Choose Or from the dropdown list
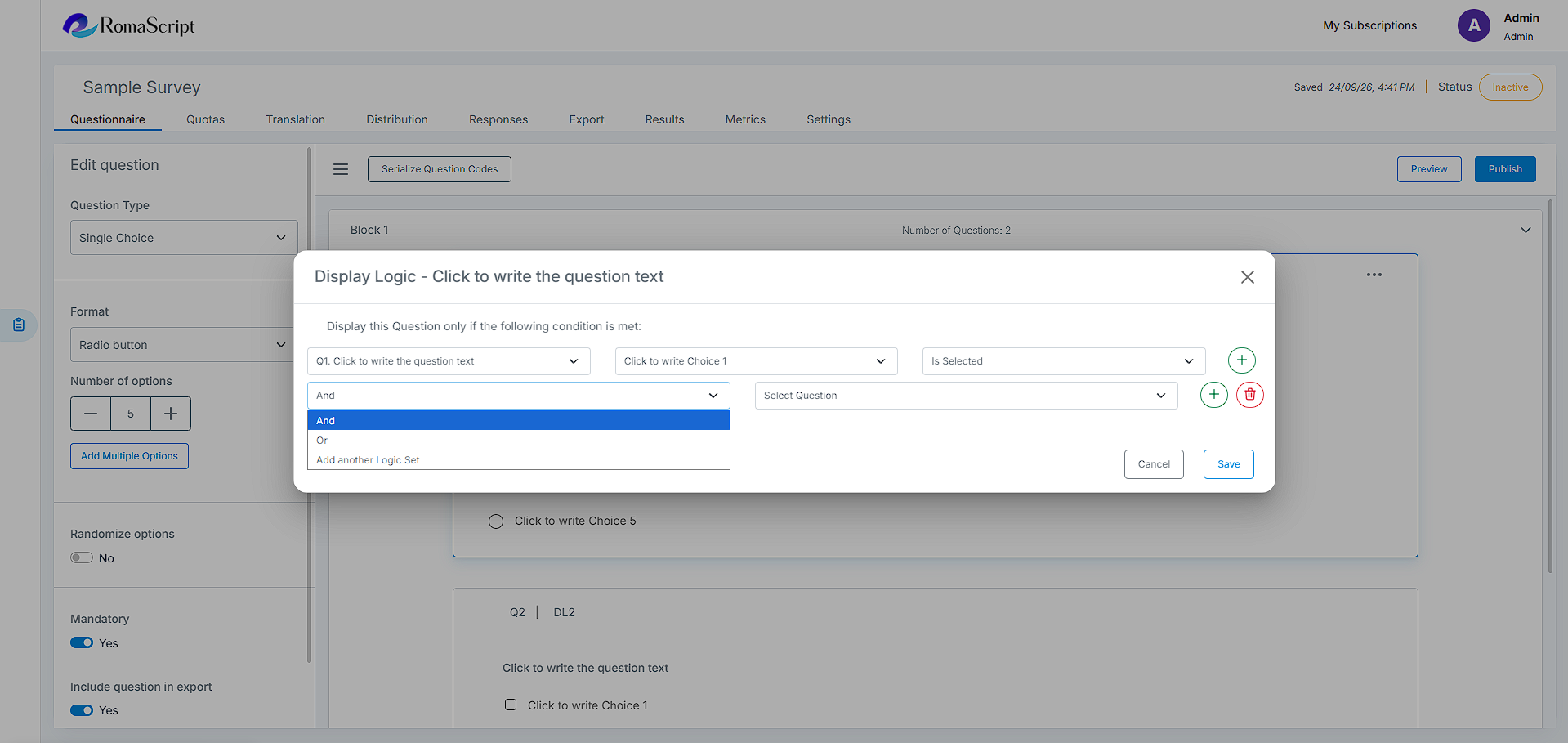The width and height of the screenshot is (1568, 743). click(x=518, y=441)
